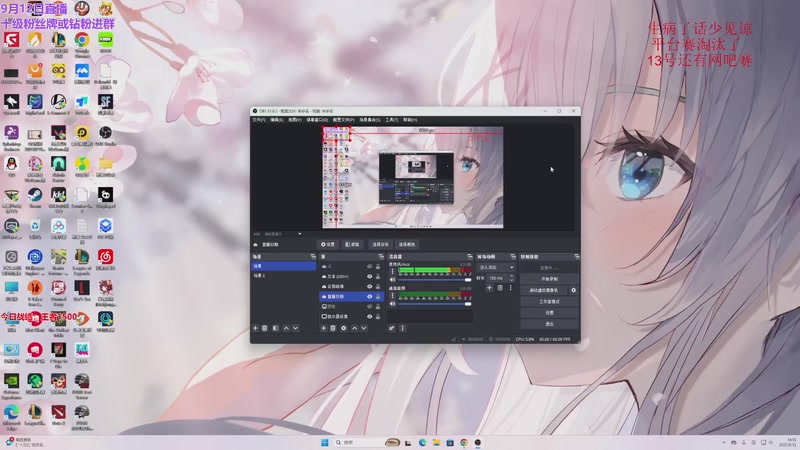Click Windows Start button on taskbar
The image size is (800, 450).
324,442
